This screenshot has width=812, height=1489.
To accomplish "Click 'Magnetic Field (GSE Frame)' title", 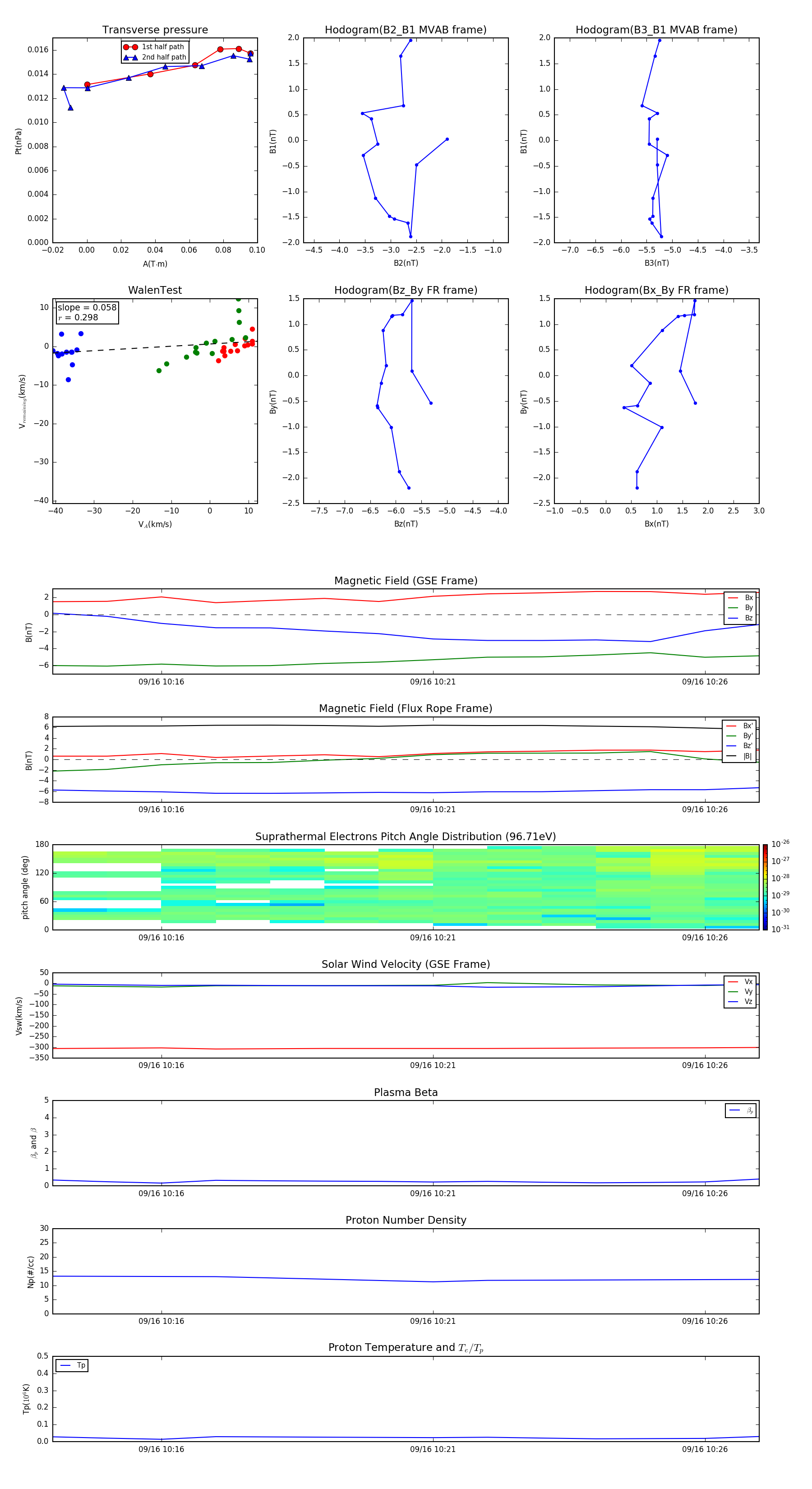I will [x=406, y=580].
